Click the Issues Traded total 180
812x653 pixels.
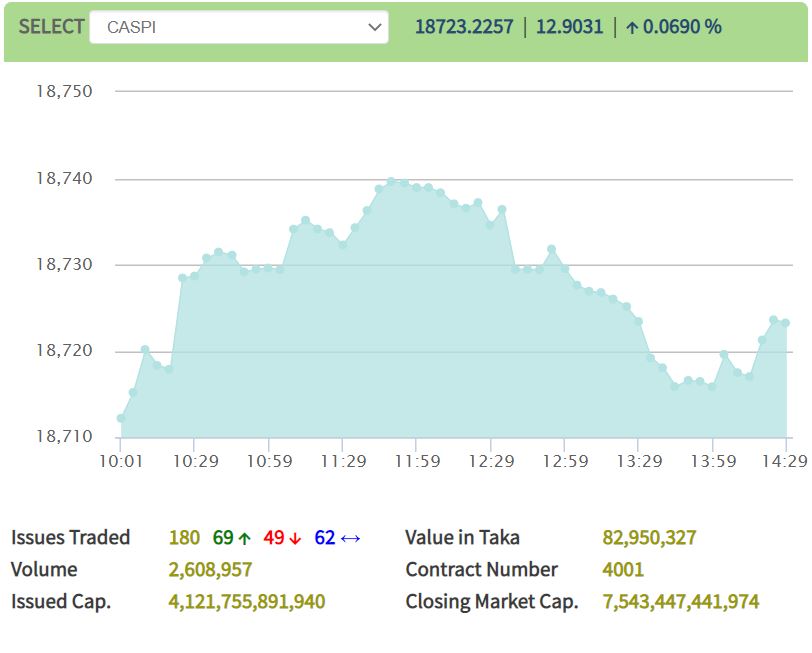pos(184,538)
